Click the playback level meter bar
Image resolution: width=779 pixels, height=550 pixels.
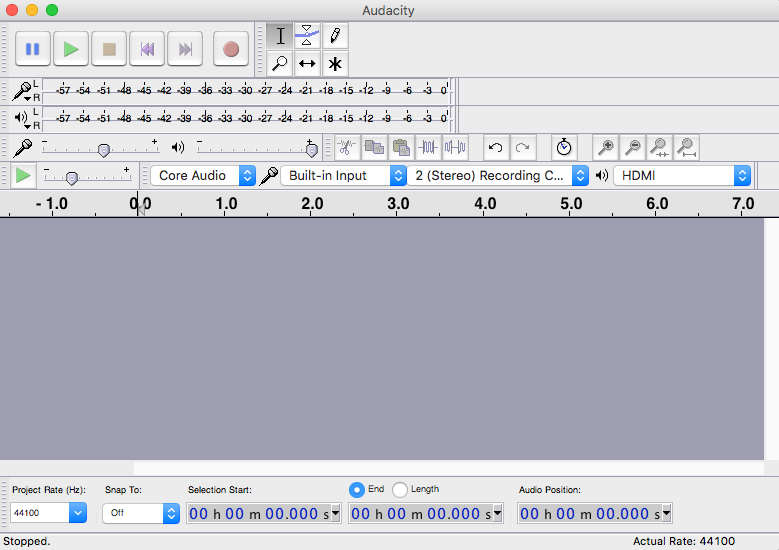246,119
